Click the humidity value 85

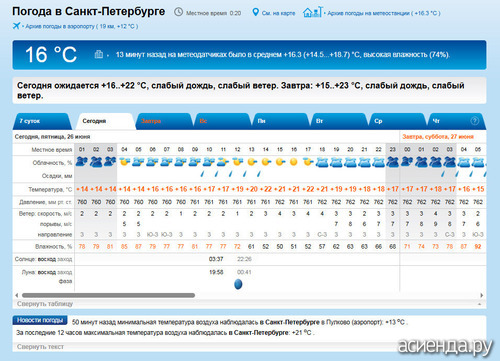(x=124, y=247)
